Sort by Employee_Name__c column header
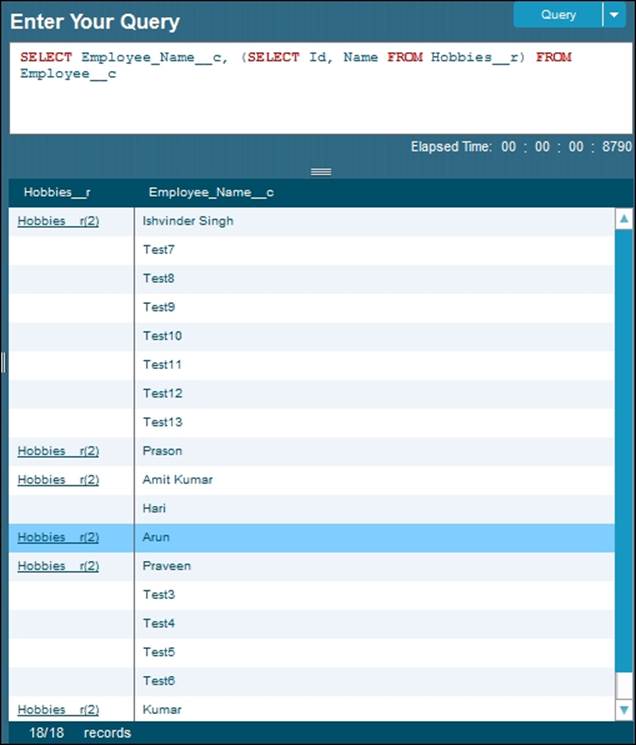 click(x=211, y=192)
